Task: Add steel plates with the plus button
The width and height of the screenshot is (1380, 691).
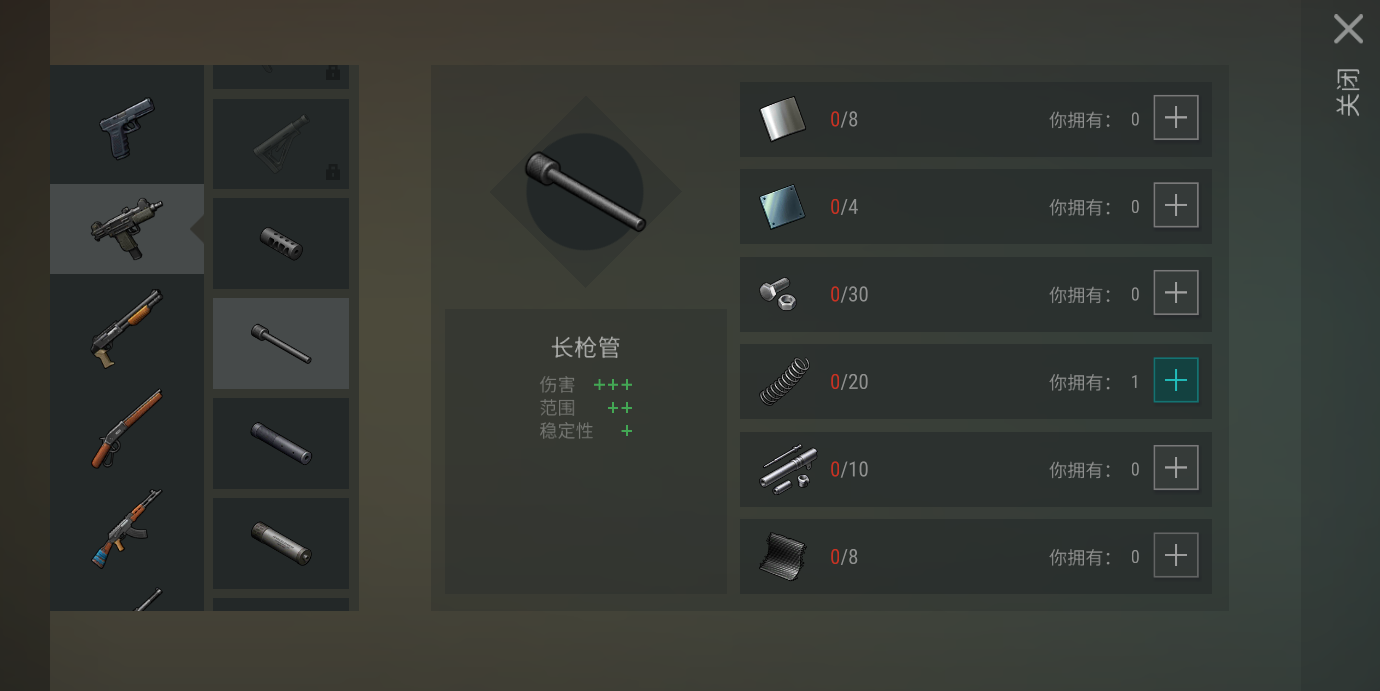Action: (x=1176, y=205)
